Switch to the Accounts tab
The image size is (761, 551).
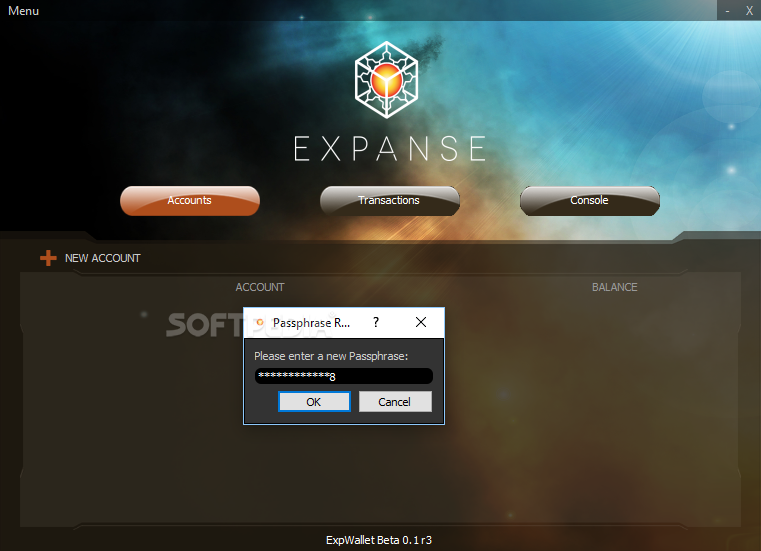coord(190,200)
